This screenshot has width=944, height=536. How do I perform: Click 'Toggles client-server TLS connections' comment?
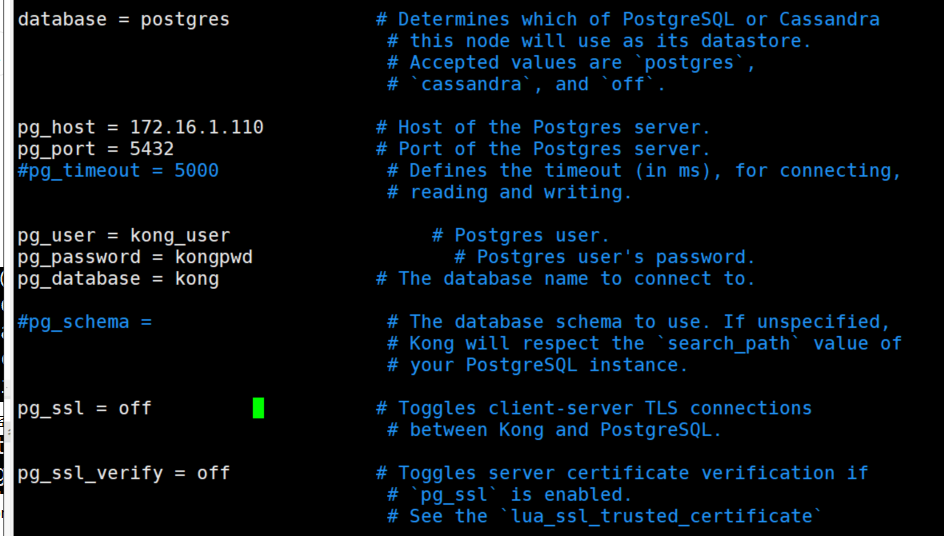(604, 408)
